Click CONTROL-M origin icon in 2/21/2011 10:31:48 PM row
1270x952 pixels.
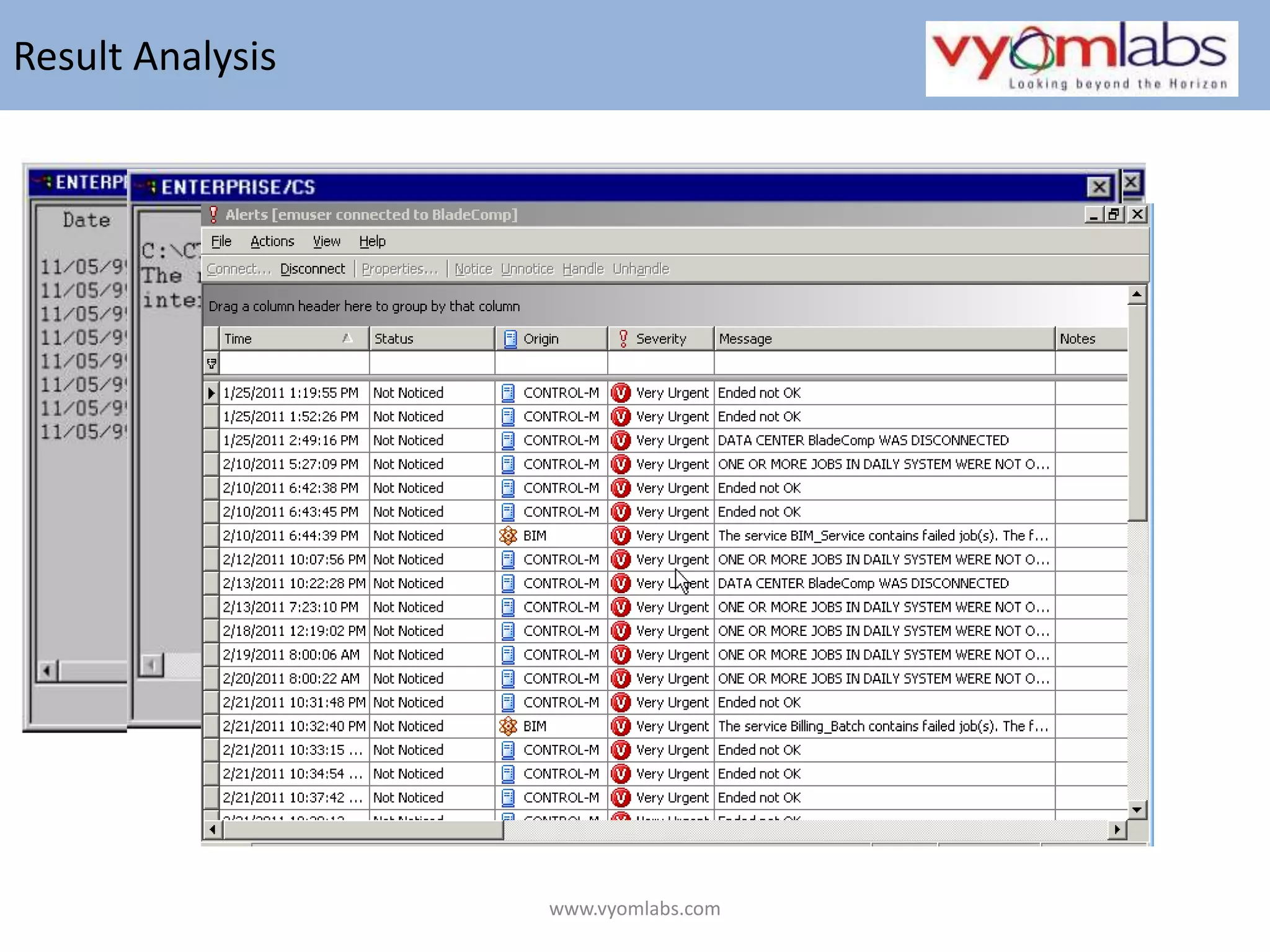click(508, 702)
